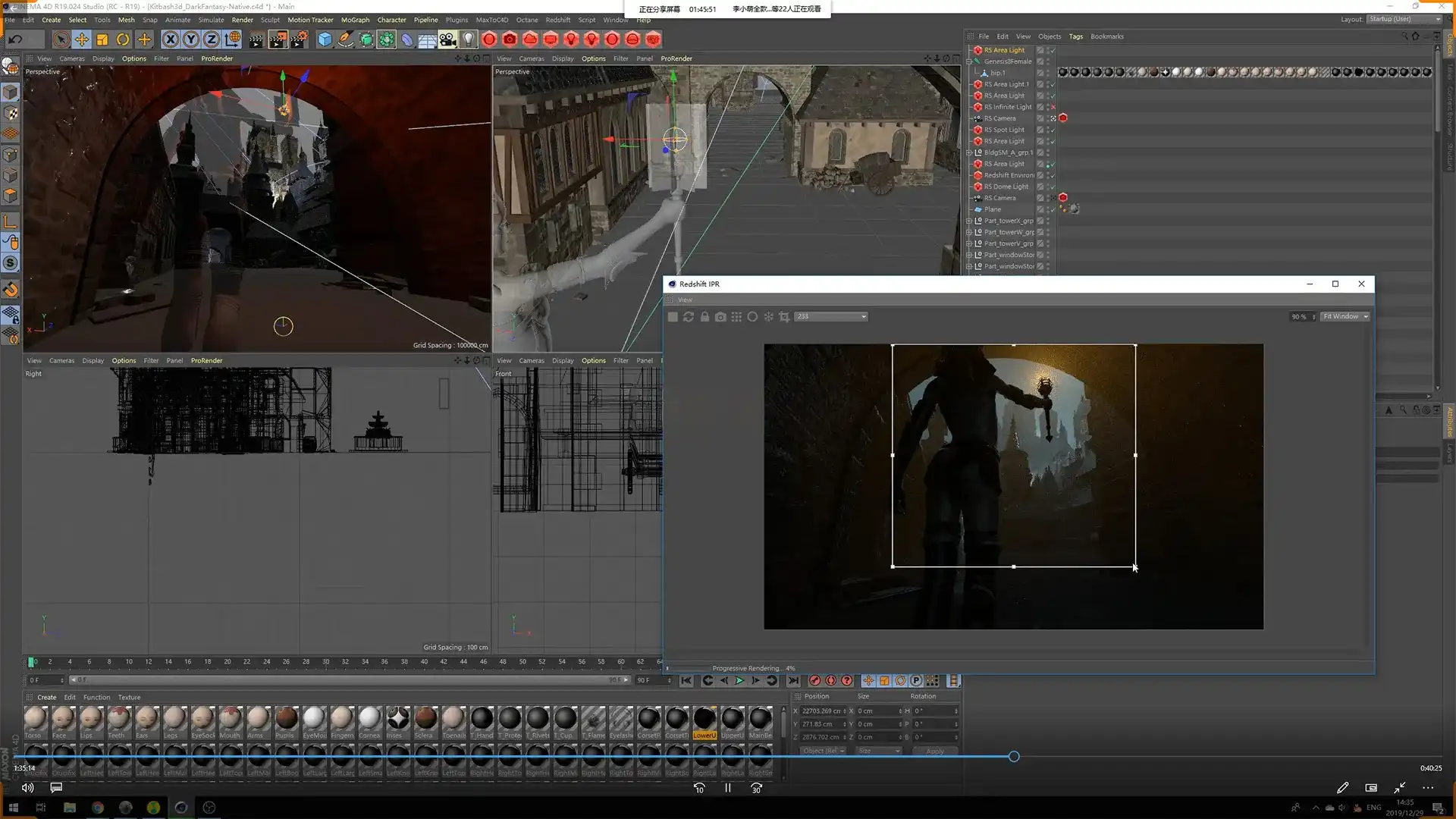Click the video progress slider knob

[x=1014, y=757]
